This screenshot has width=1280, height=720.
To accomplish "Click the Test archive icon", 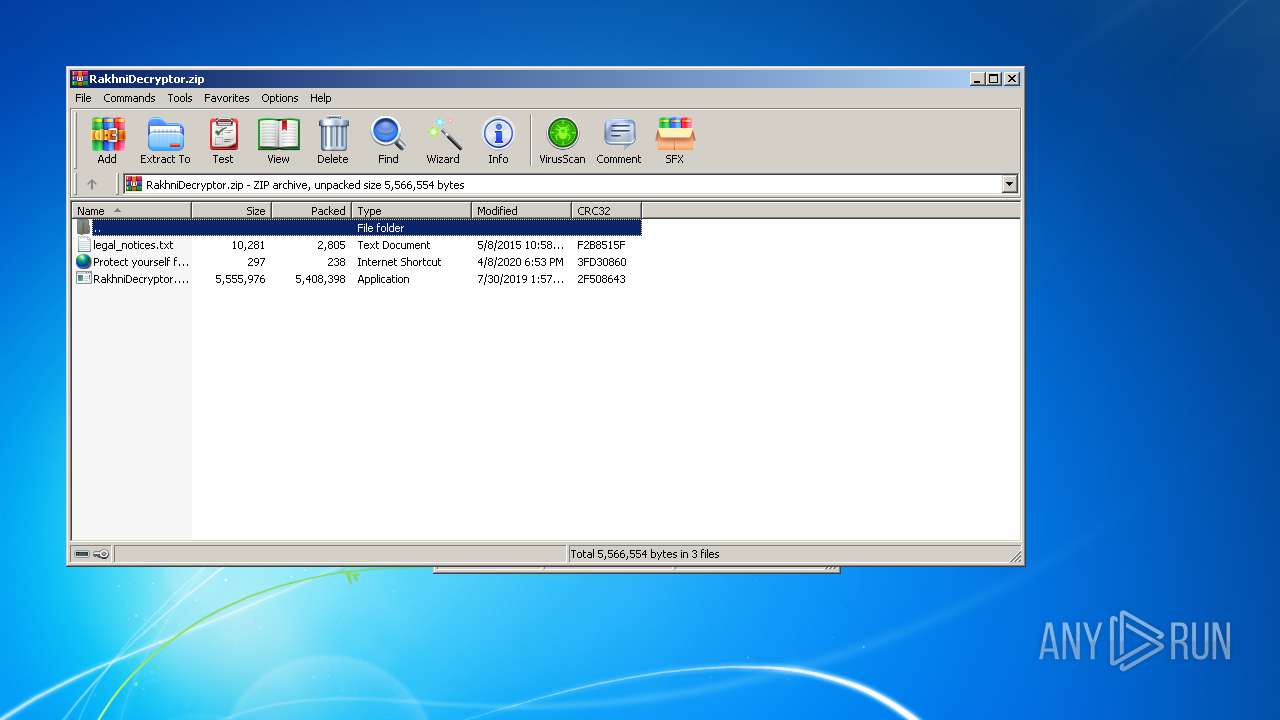I will [223, 140].
